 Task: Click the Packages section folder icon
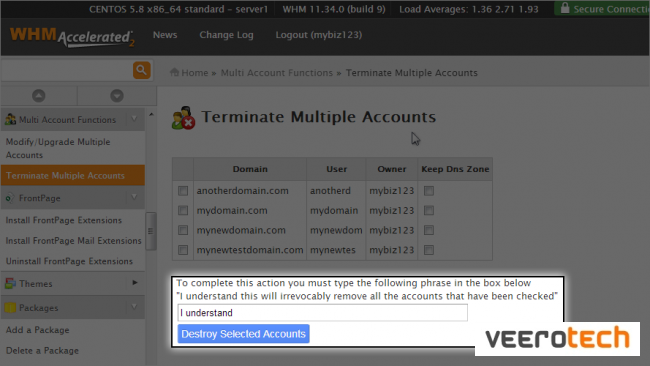click(10, 308)
